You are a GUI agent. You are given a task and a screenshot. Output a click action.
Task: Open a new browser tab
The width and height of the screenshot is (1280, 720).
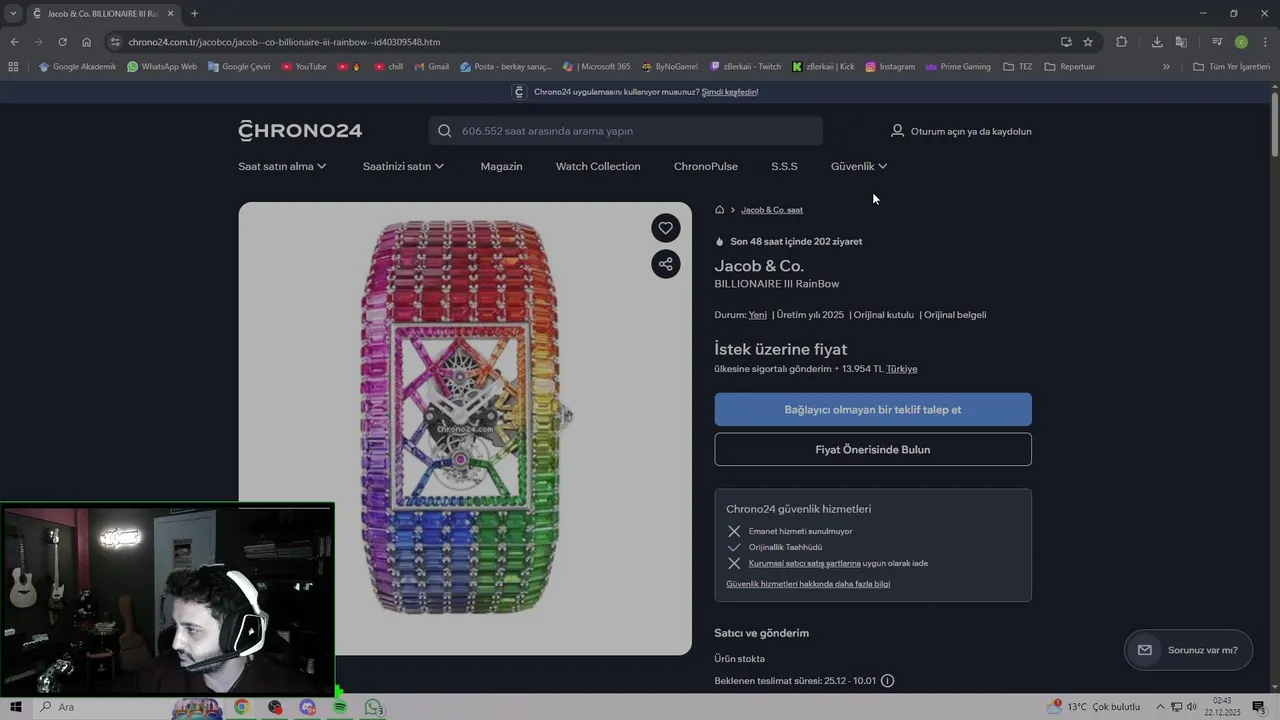click(194, 14)
